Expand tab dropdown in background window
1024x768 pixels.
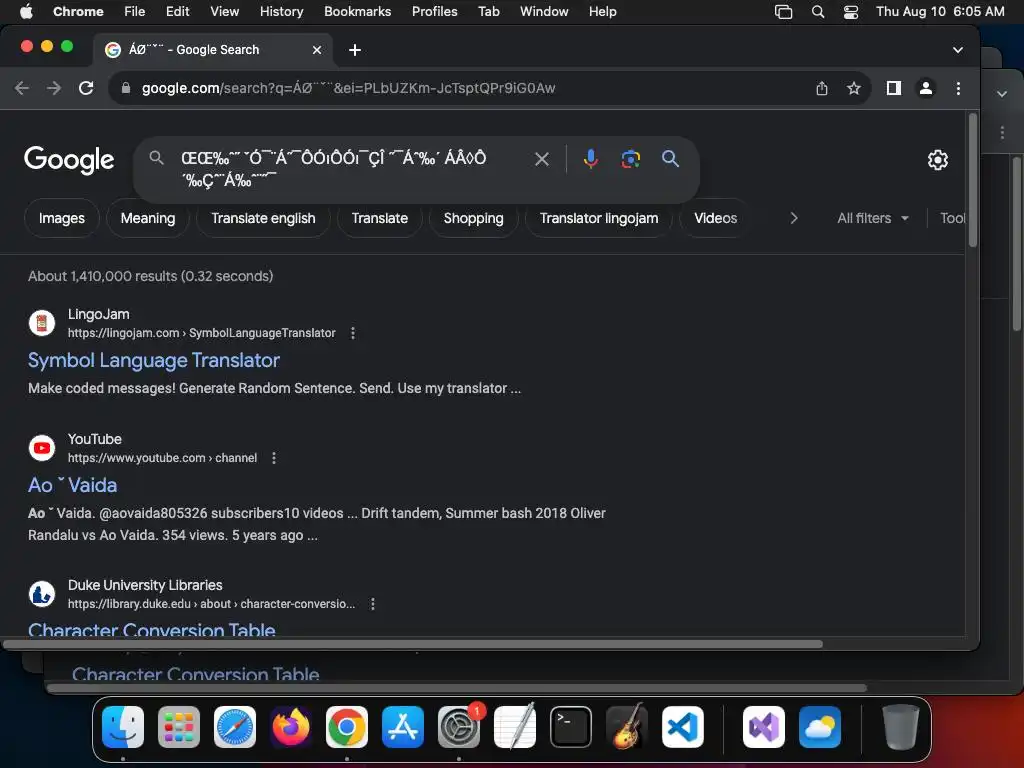[1002, 94]
